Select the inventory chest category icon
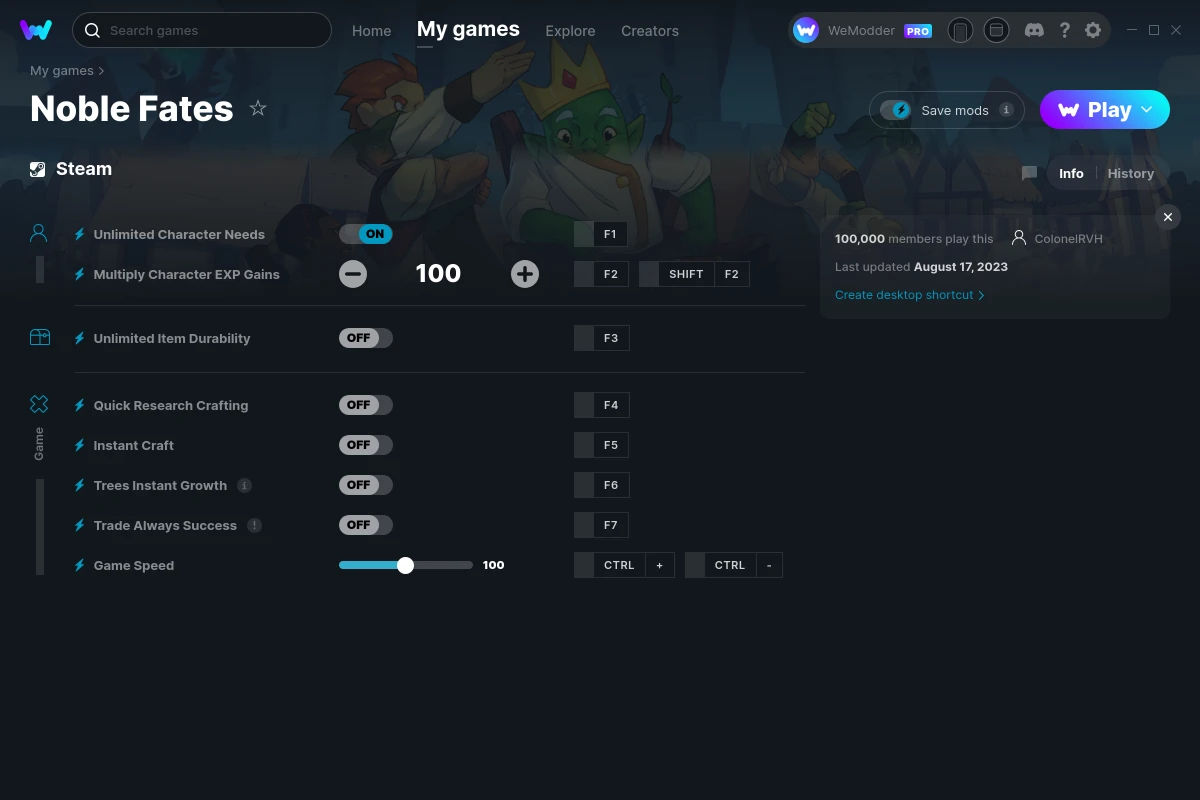This screenshot has width=1200, height=800. coord(39,338)
